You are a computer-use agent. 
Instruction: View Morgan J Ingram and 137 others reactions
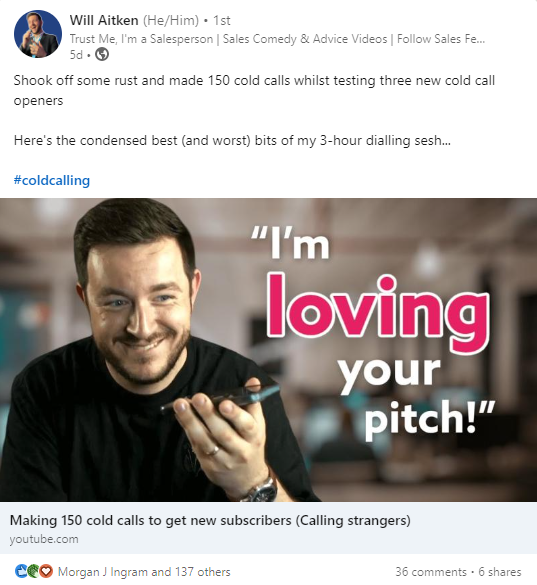(x=144, y=572)
